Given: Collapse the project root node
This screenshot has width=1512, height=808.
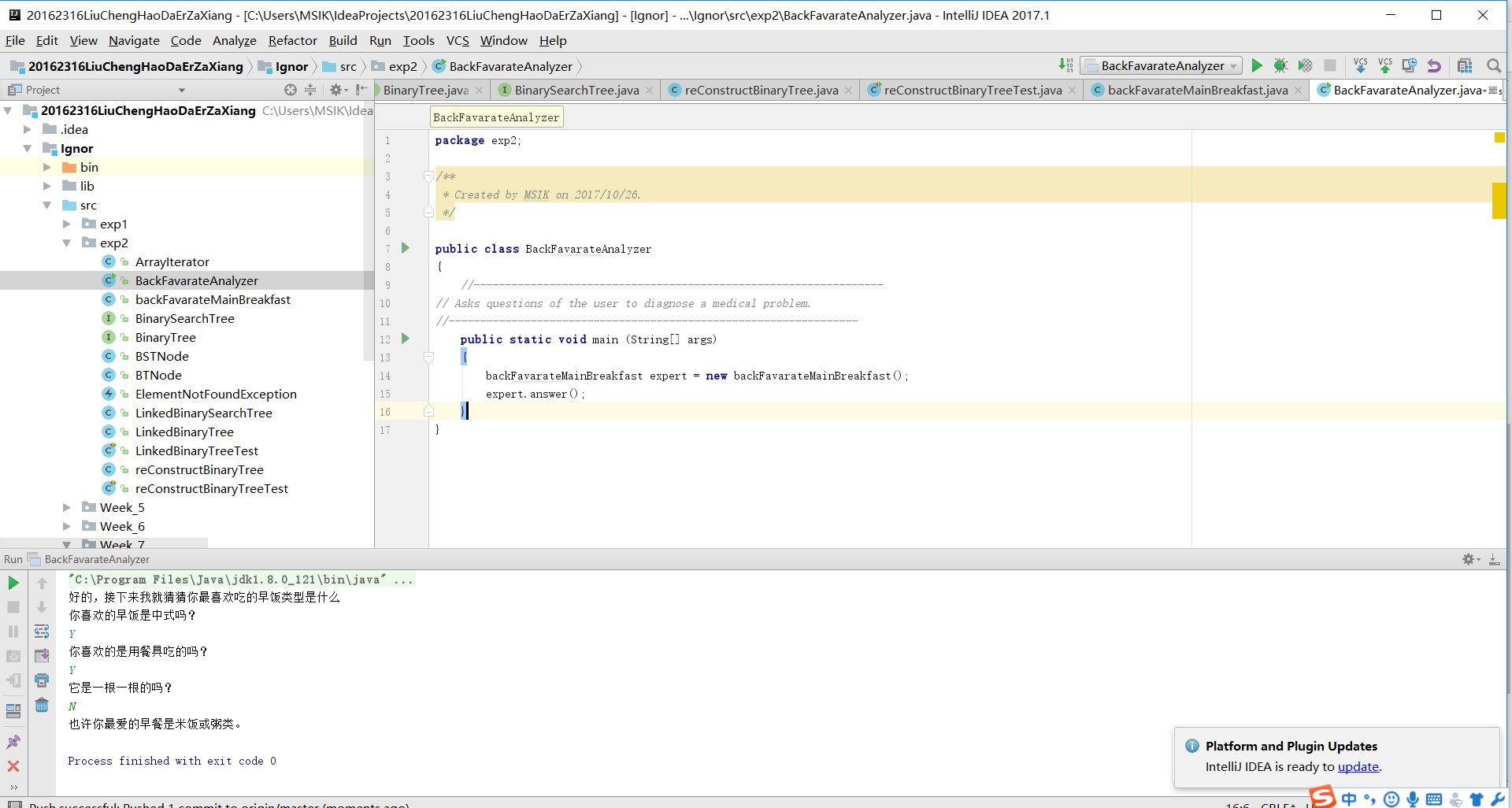Looking at the screenshot, I should pos(8,110).
